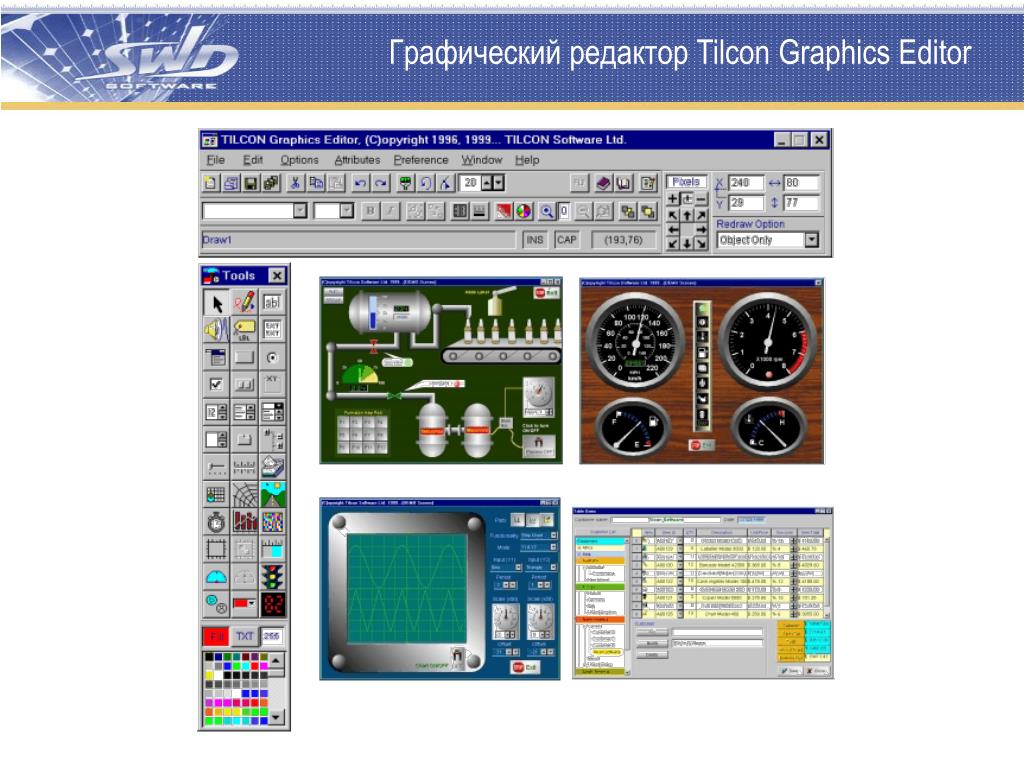Select the speaker sound tool
The height and width of the screenshot is (768, 1024).
point(217,330)
